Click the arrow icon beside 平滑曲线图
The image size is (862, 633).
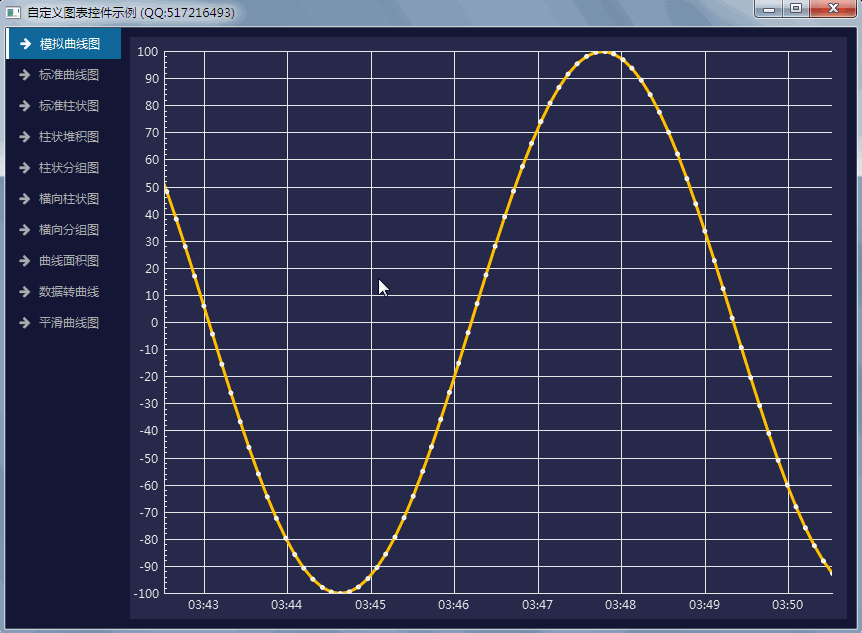(x=25, y=322)
